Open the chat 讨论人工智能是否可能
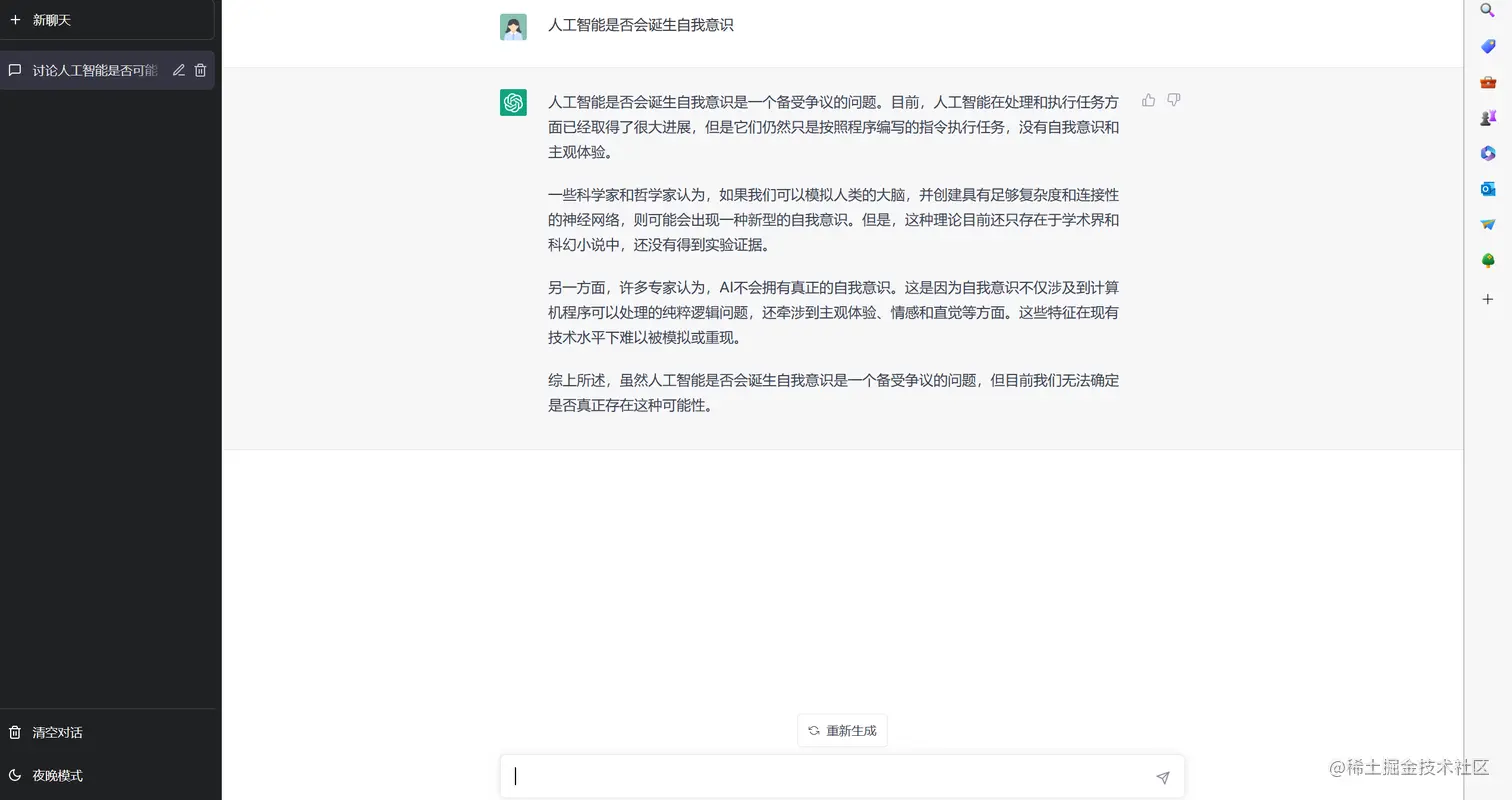Image resolution: width=1512 pixels, height=800 pixels. pos(107,70)
